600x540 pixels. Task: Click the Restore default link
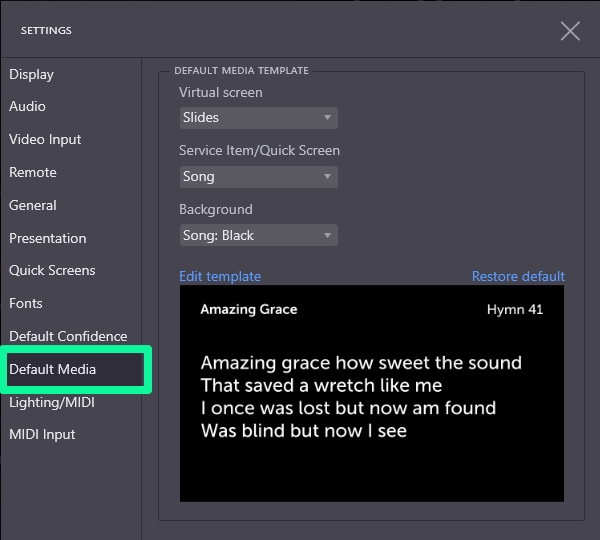[518, 276]
